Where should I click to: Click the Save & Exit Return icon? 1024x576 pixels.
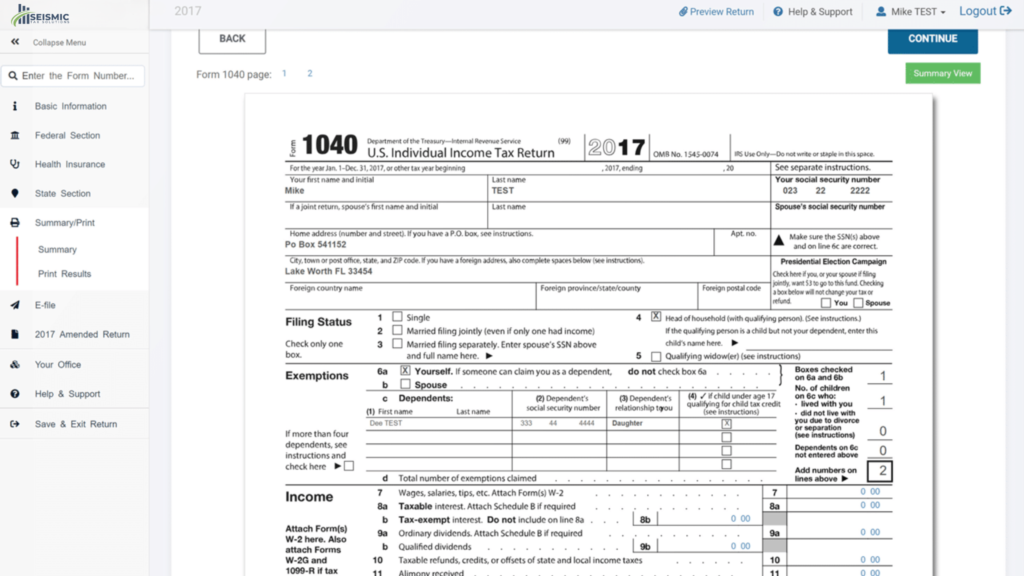pos(15,424)
